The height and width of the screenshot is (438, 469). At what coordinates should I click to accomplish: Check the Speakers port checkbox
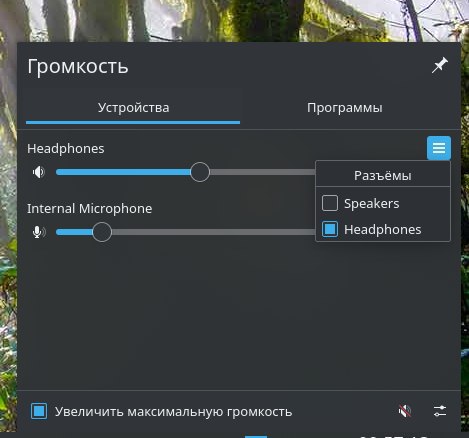coord(330,203)
